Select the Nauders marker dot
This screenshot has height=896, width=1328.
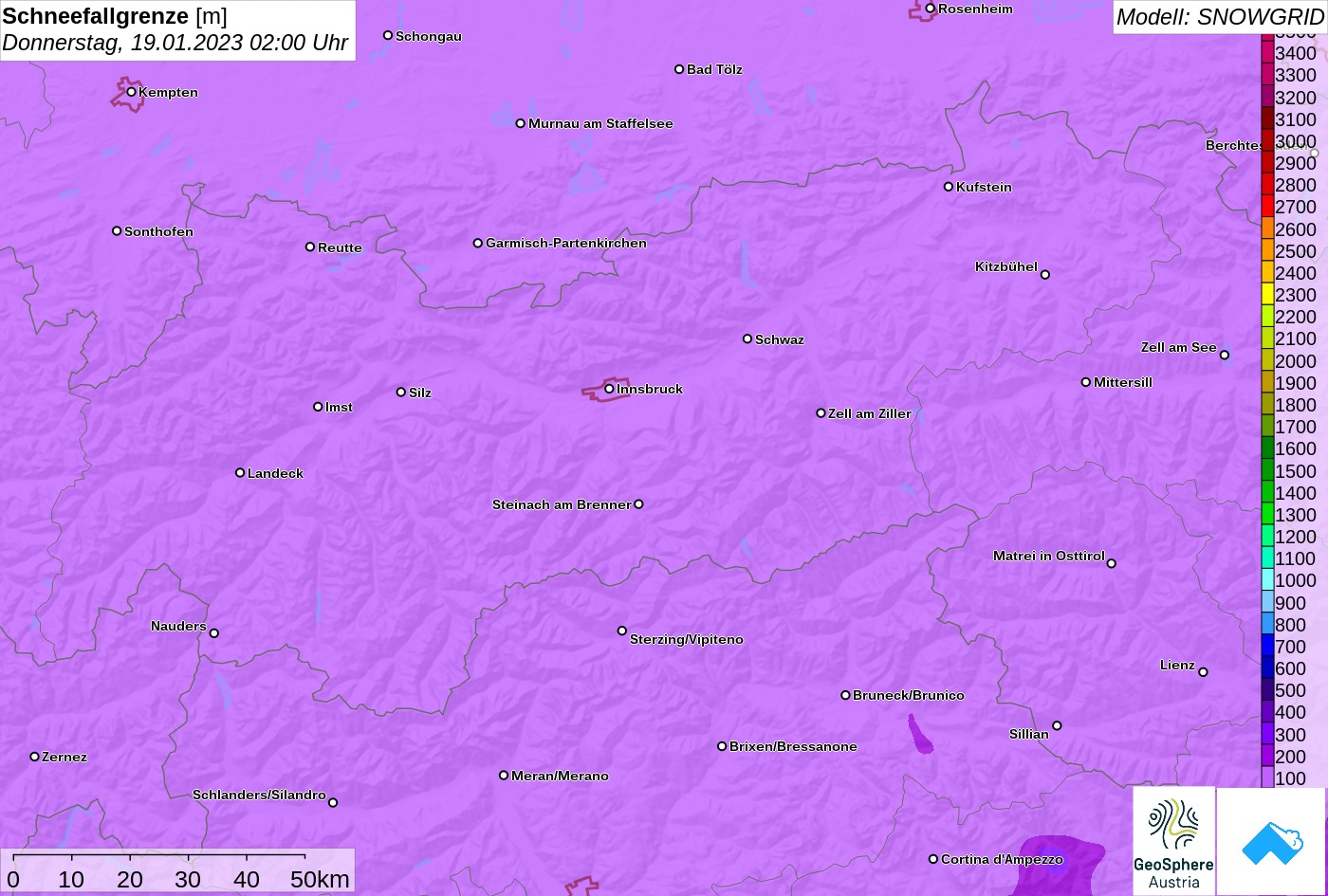point(214,633)
